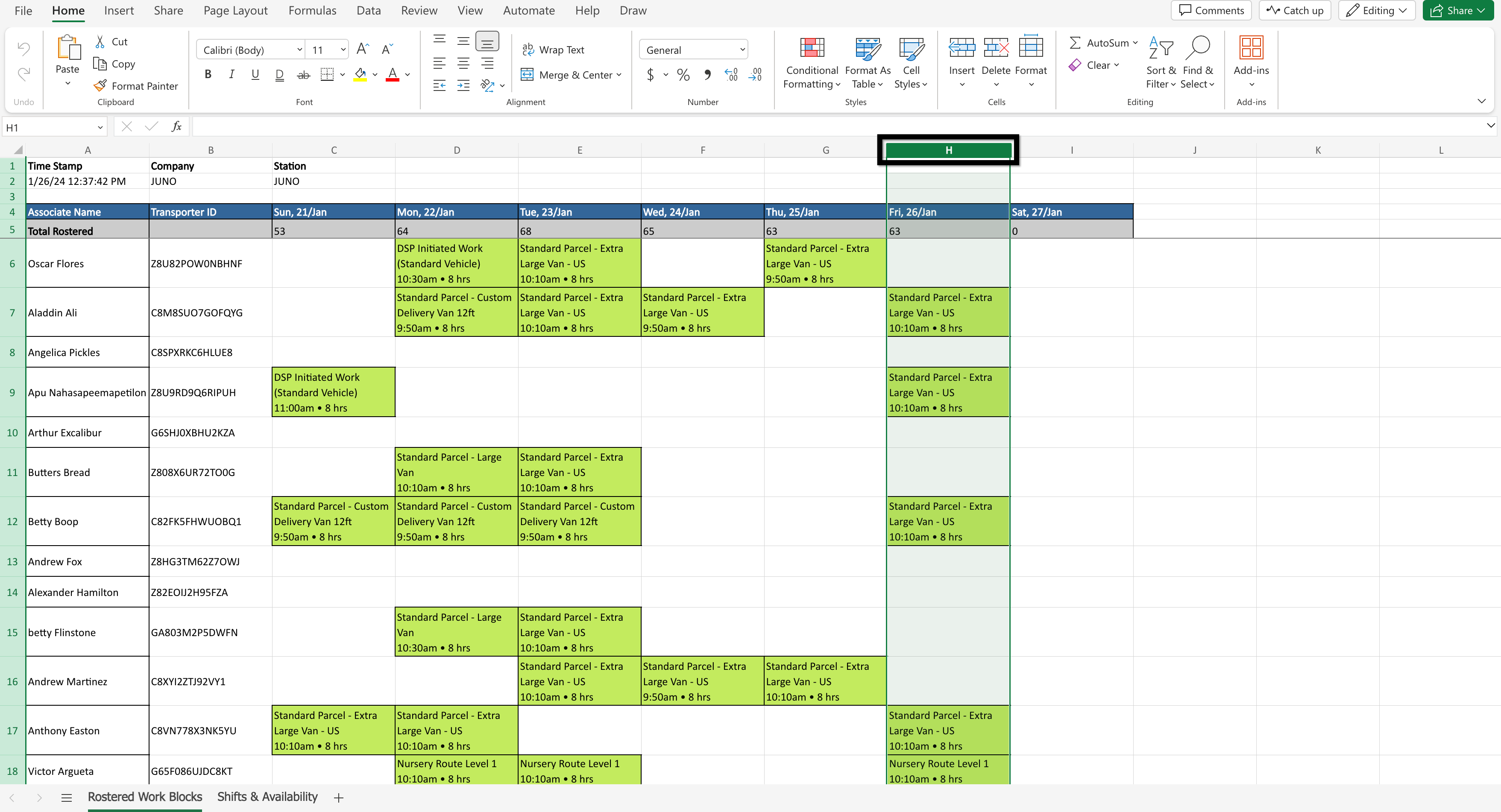
Task: Click Wrap Text button
Action: [553, 50]
